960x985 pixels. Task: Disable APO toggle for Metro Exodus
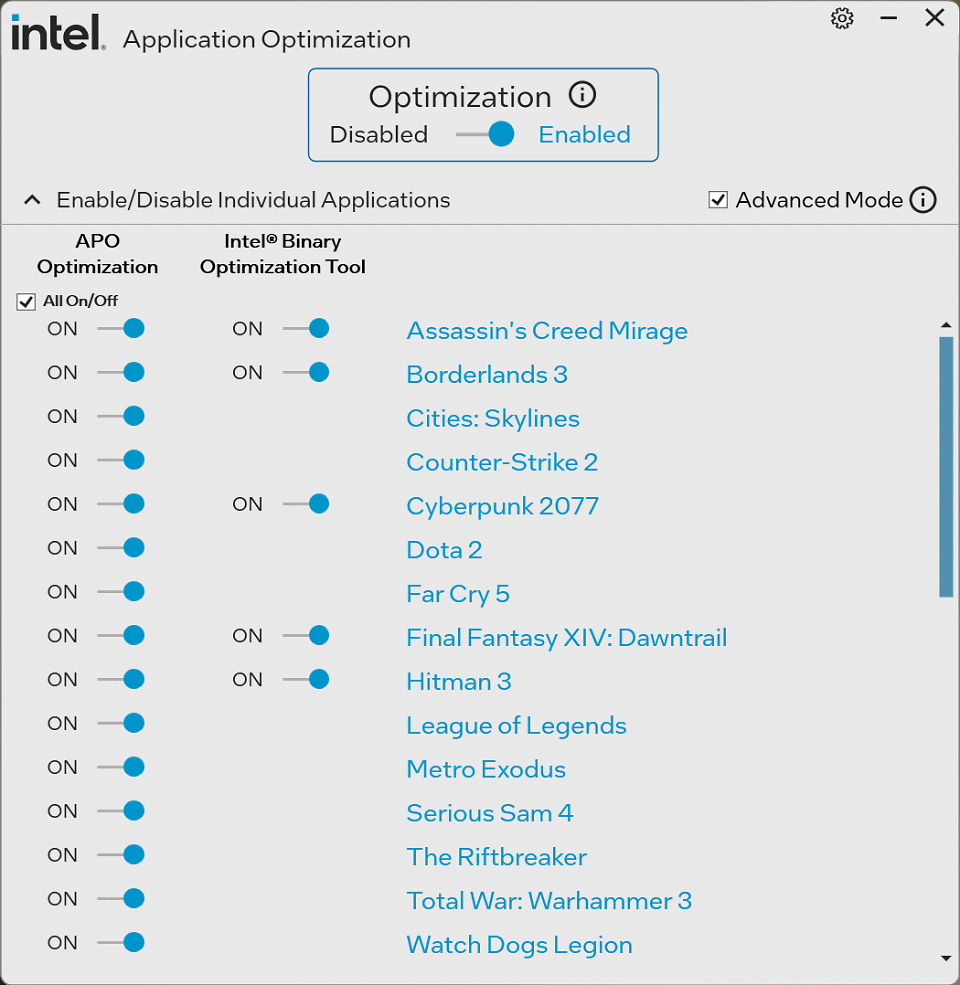(121, 767)
